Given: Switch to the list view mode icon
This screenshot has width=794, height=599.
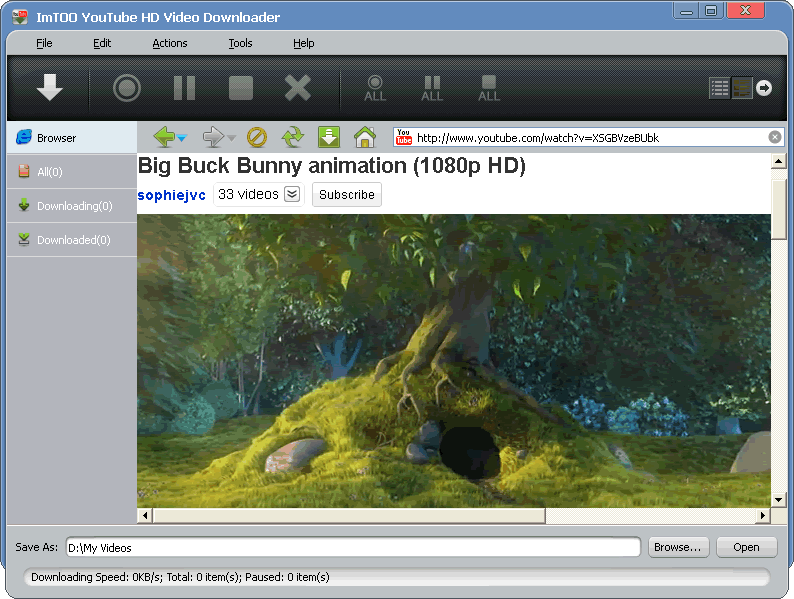Looking at the screenshot, I should click(x=720, y=88).
